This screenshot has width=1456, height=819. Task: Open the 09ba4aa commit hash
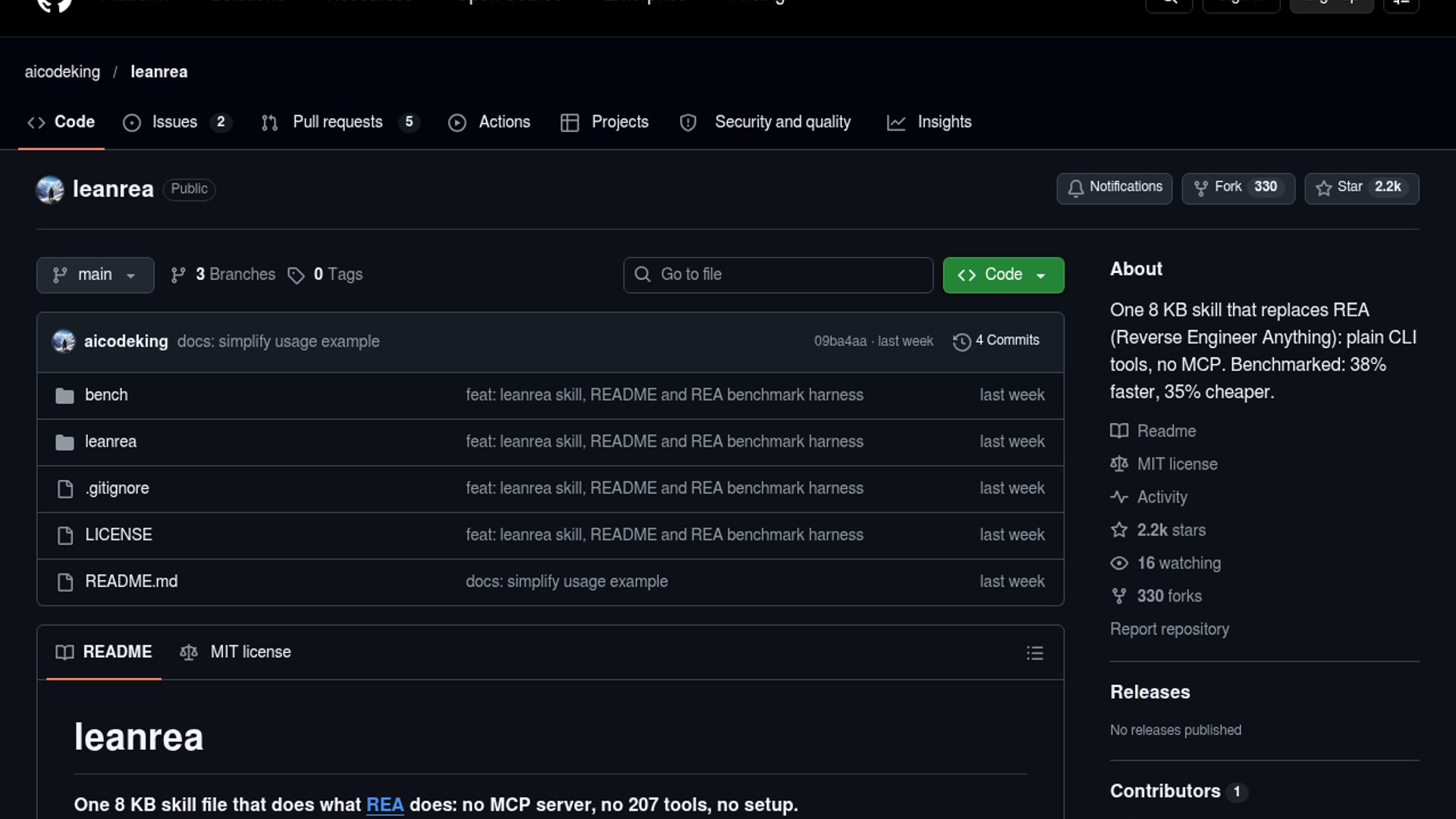840,341
